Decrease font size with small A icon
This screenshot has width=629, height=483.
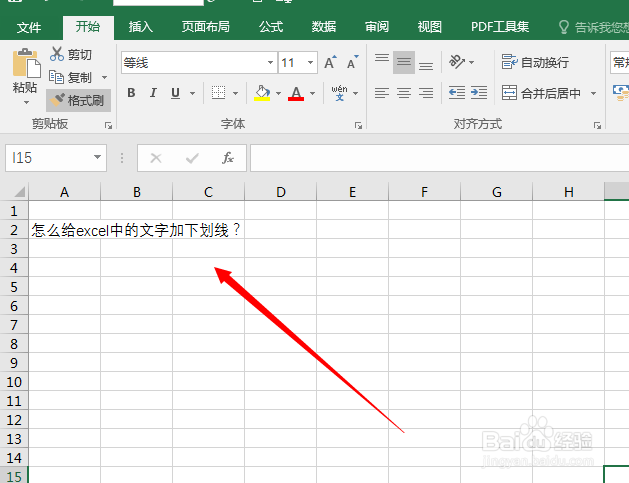coord(352,62)
